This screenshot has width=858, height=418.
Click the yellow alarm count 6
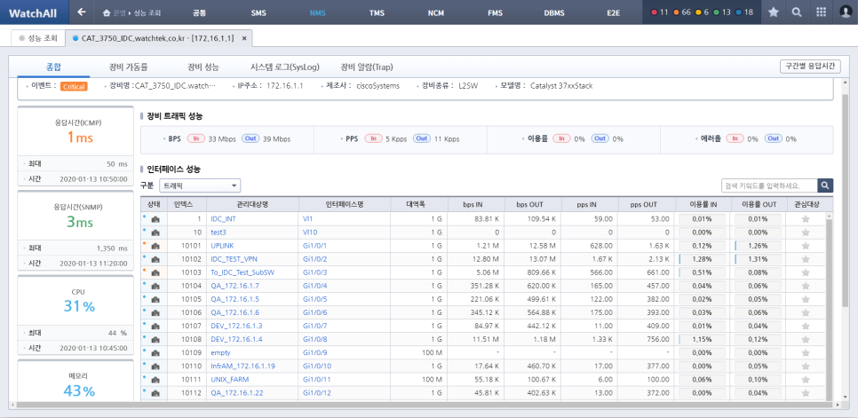(x=702, y=12)
